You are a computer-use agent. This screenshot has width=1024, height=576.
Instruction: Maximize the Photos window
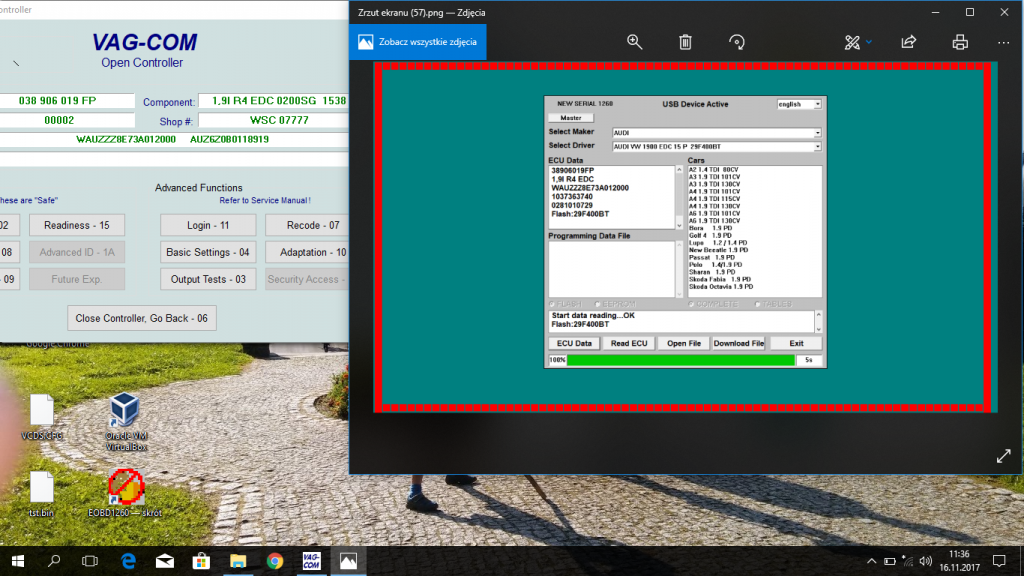click(970, 12)
